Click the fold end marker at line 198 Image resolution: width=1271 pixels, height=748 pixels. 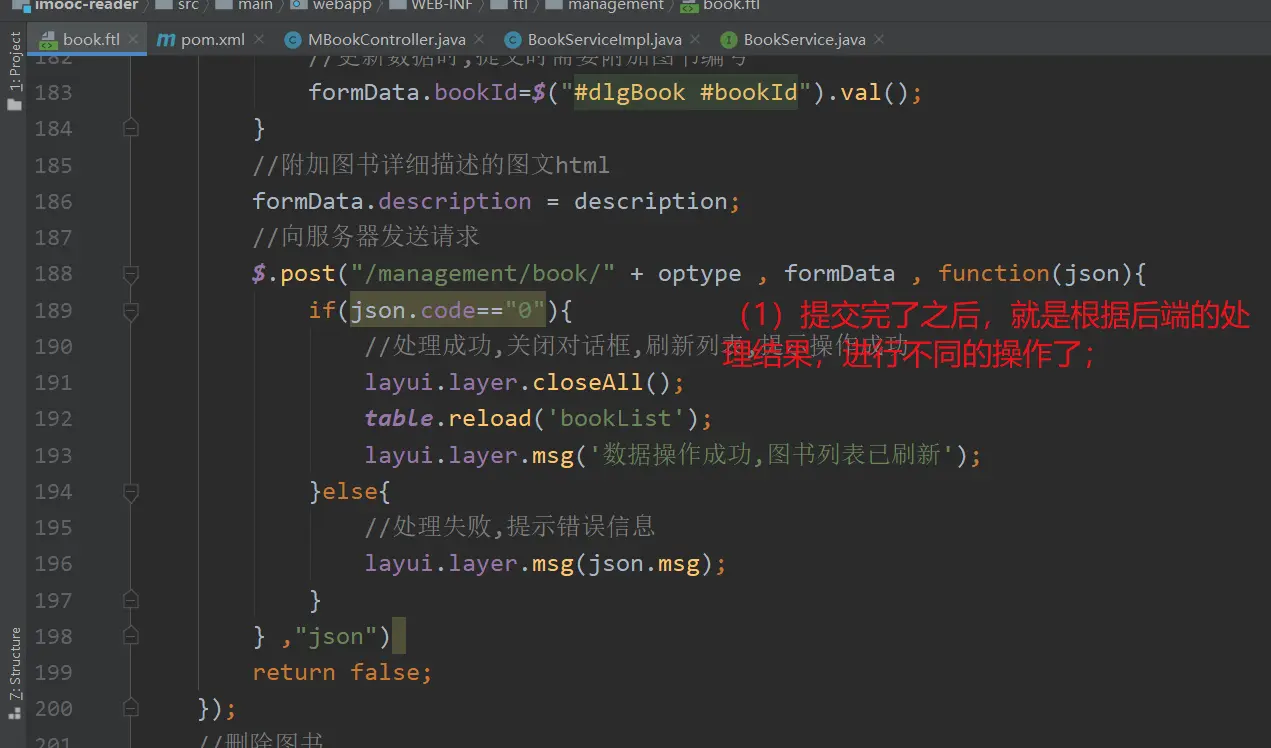click(x=130, y=637)
